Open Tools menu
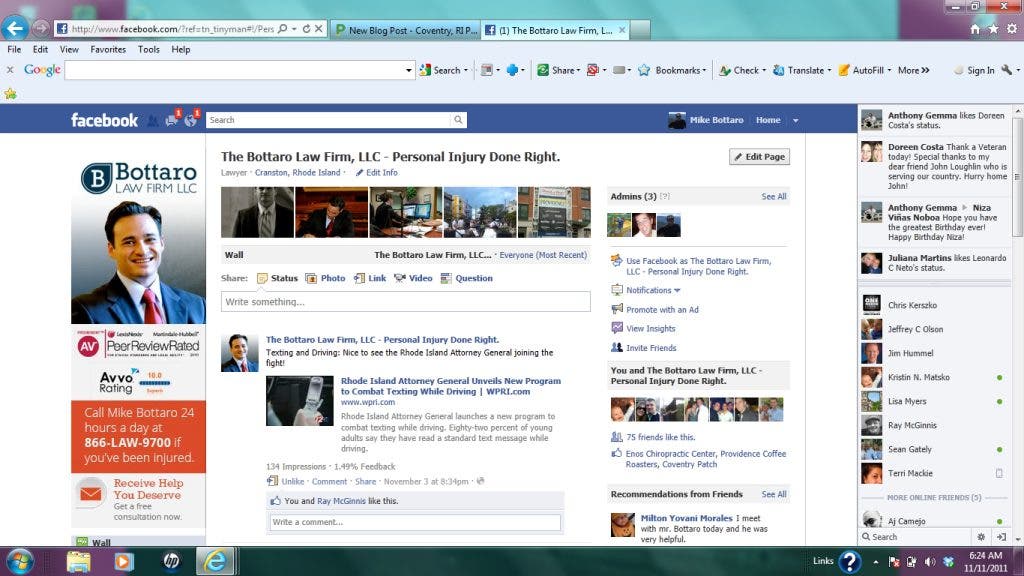1024x576 pixels. click(x=148, y=50)
